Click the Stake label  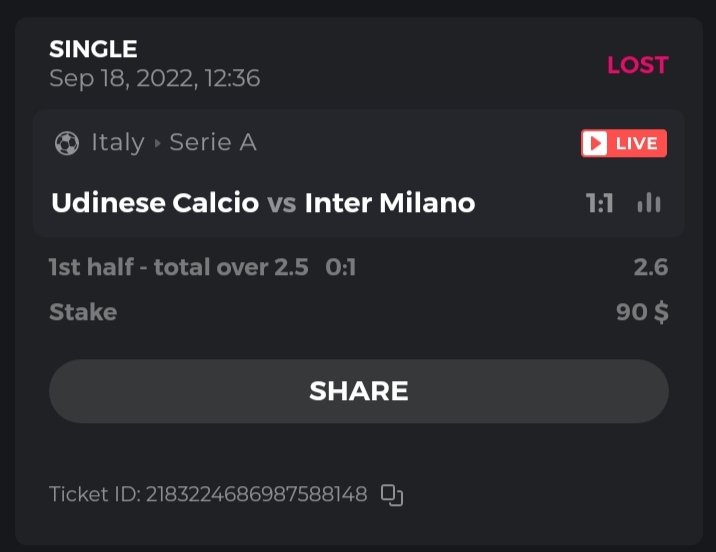83,312
